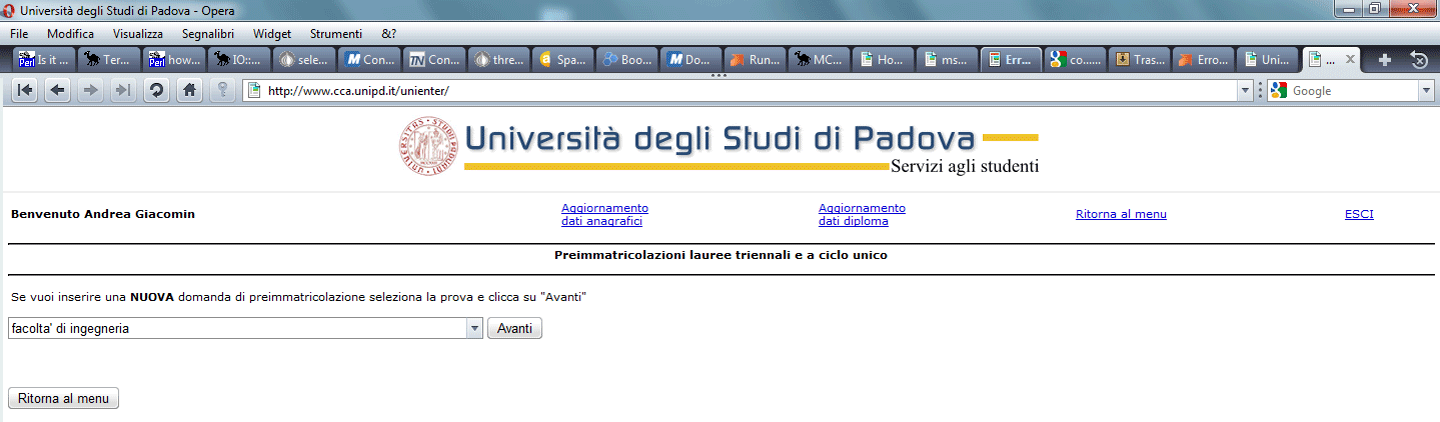Click the Fast forward navigation button

(122, 90)
